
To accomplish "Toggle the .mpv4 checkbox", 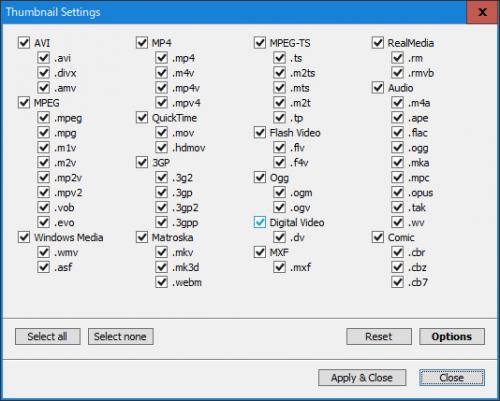I will tap(162, 103).
